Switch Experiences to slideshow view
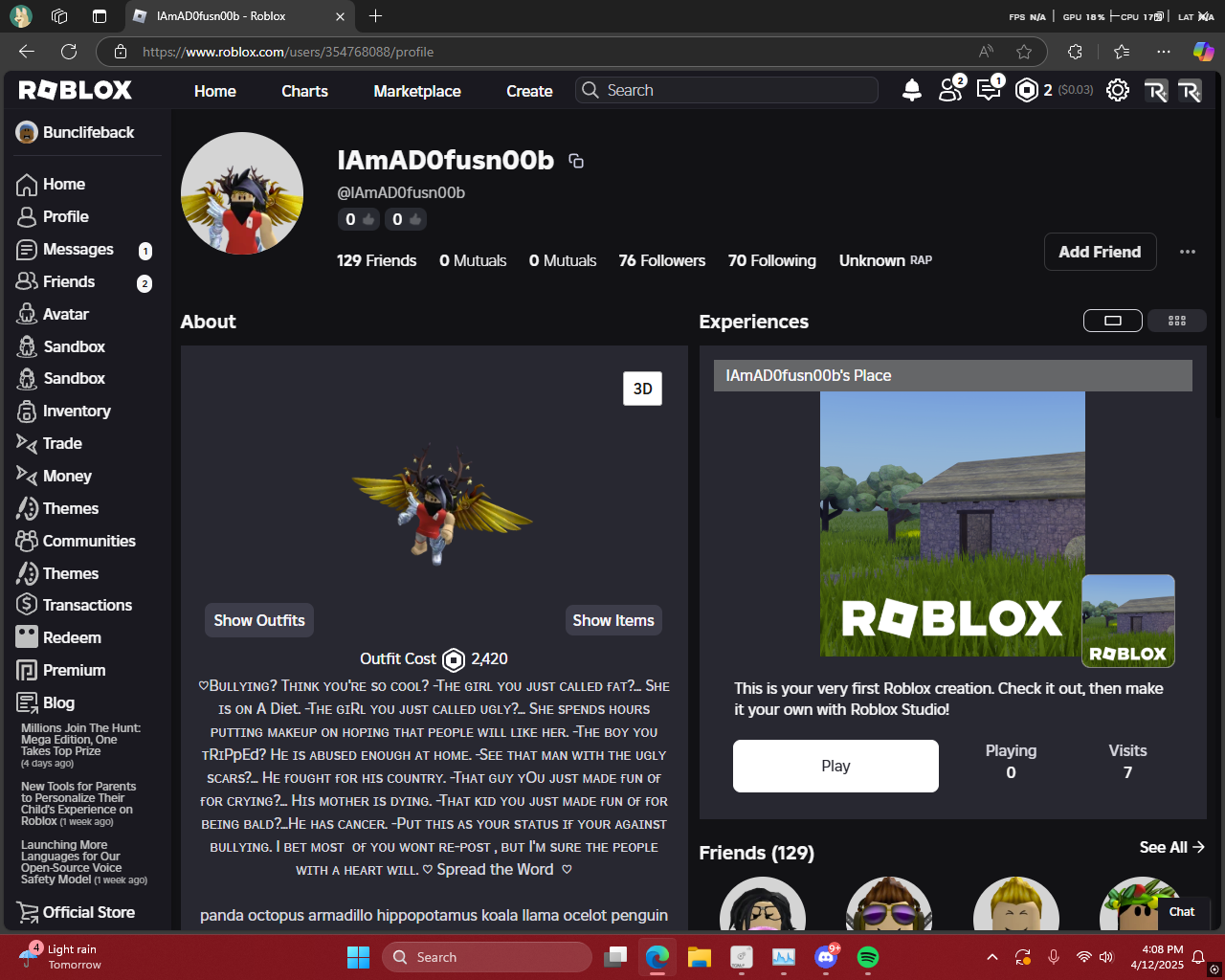The image size is (1225, 980). pyautogui.click(x=1113, y=321)
